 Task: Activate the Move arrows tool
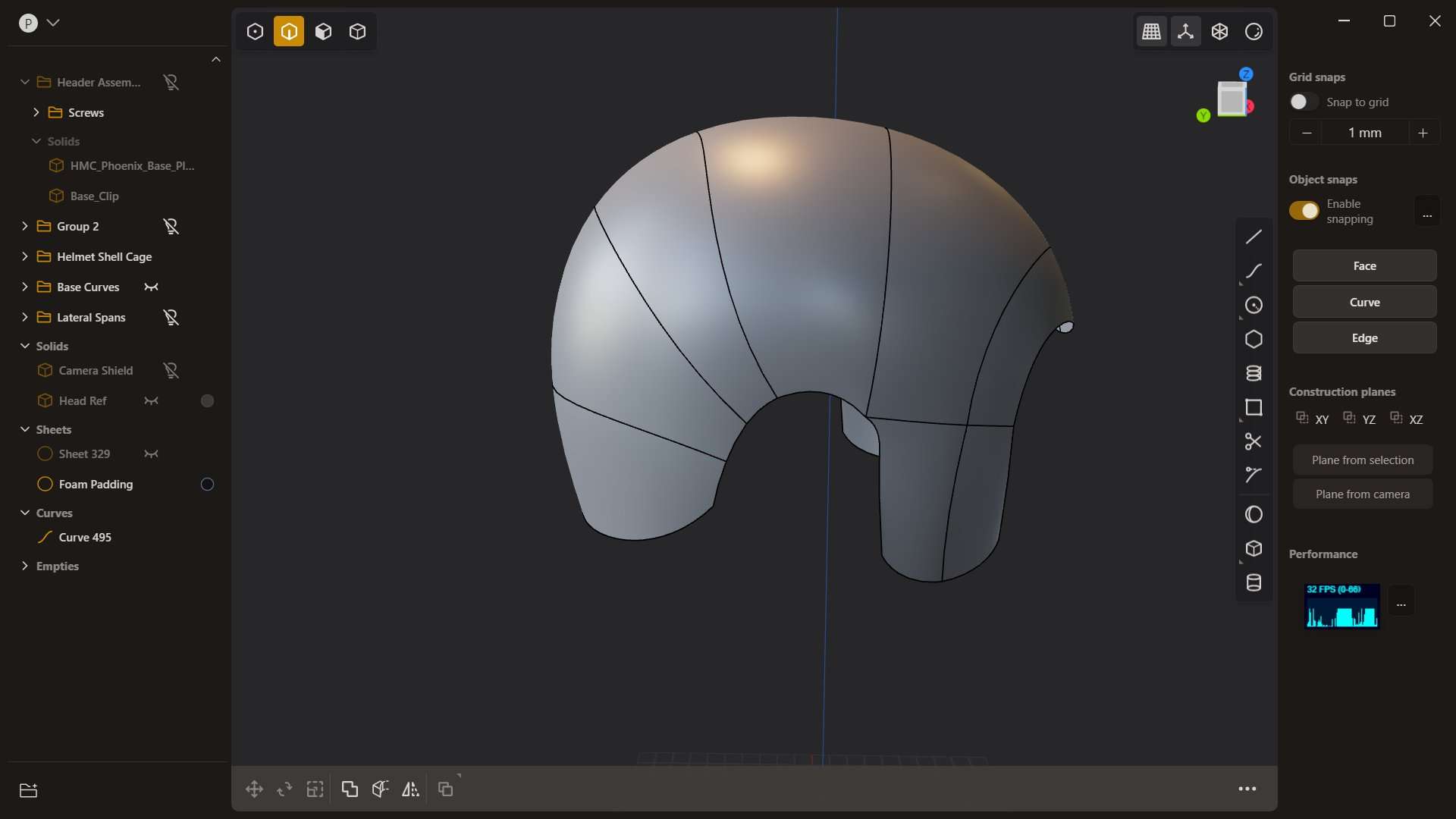(x=254, y=789)
